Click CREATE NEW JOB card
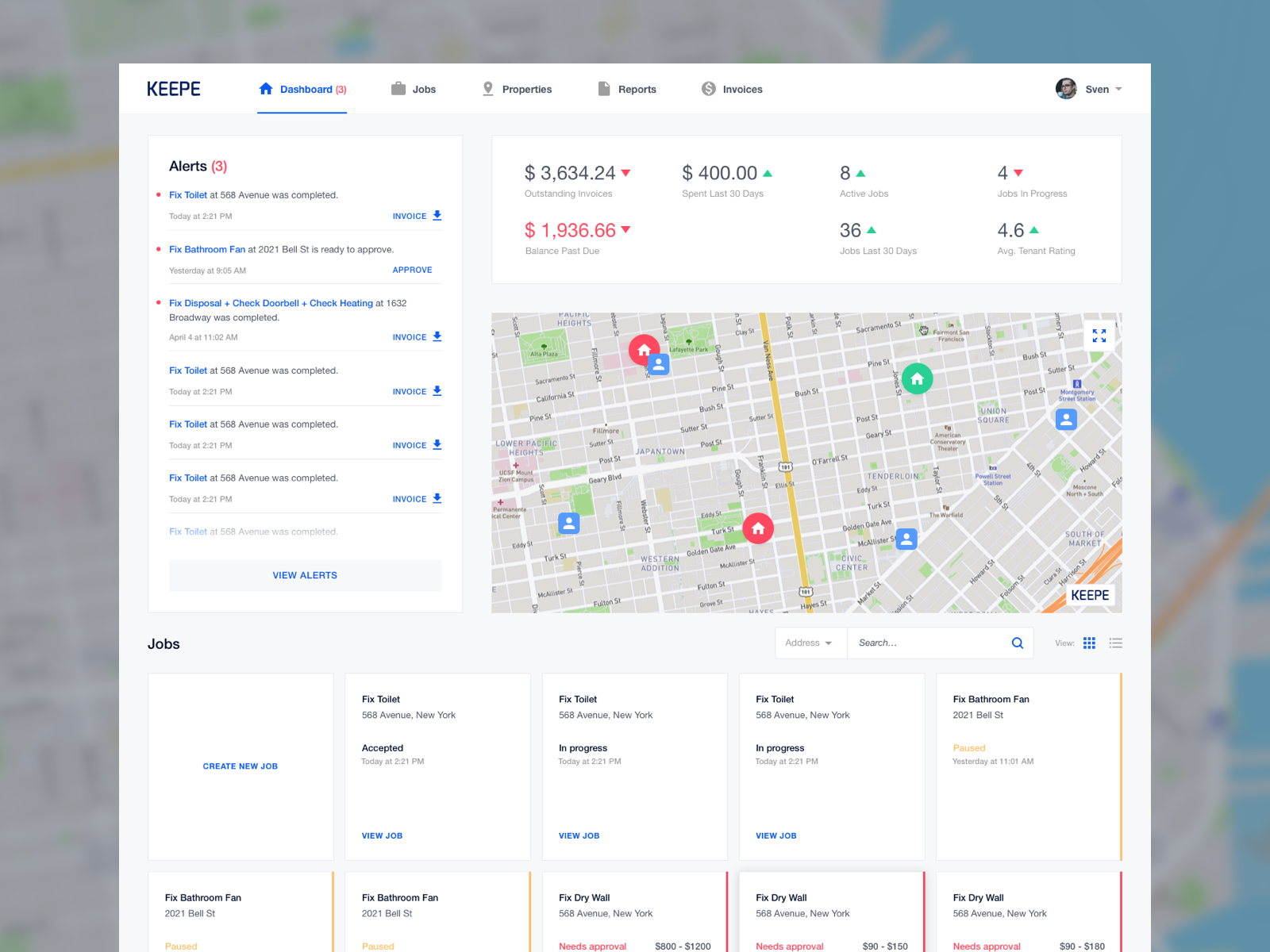This screenshot has width=1270, height=952. point(241,766)
